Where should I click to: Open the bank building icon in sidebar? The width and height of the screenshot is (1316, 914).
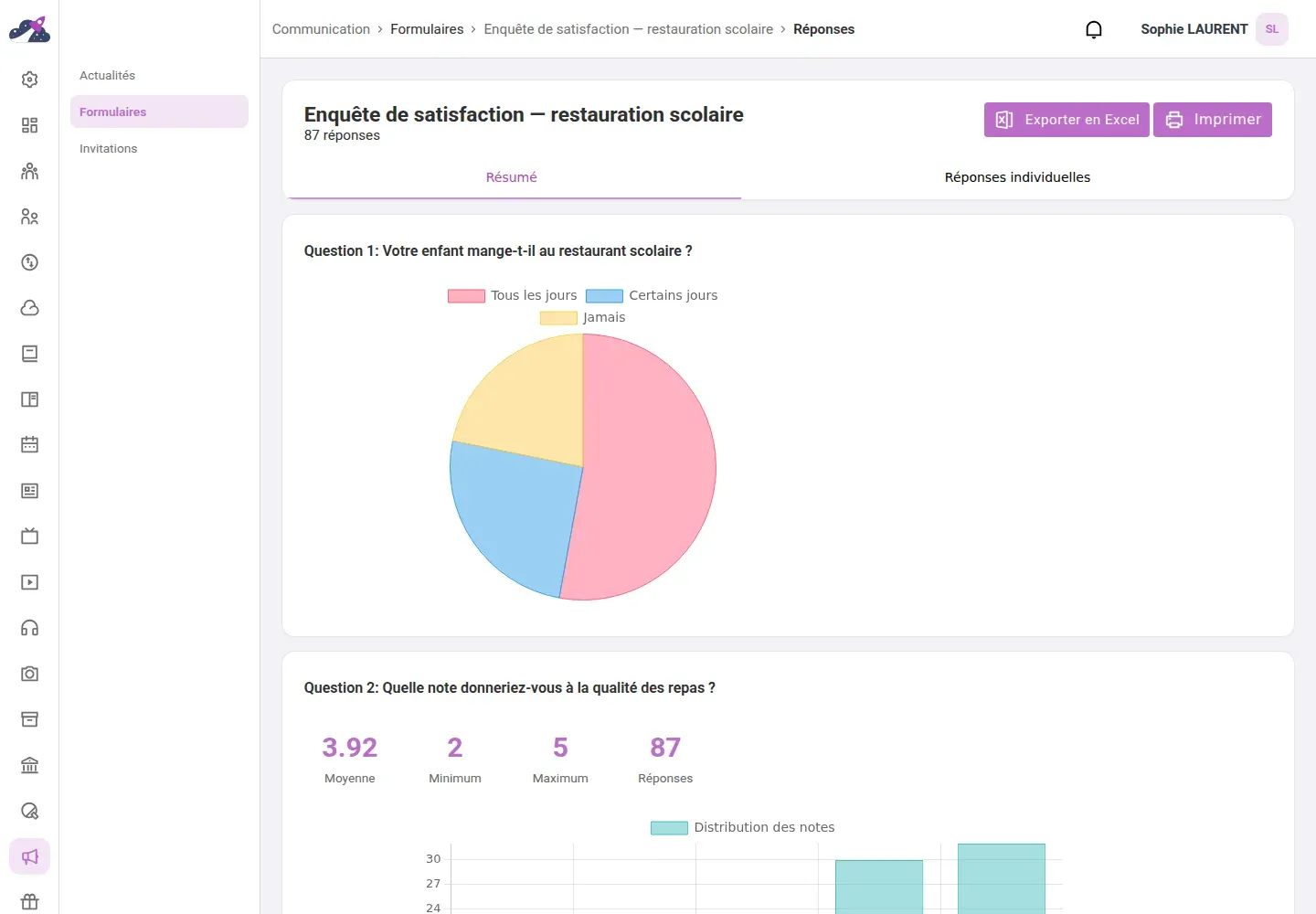tap(29, 765)
